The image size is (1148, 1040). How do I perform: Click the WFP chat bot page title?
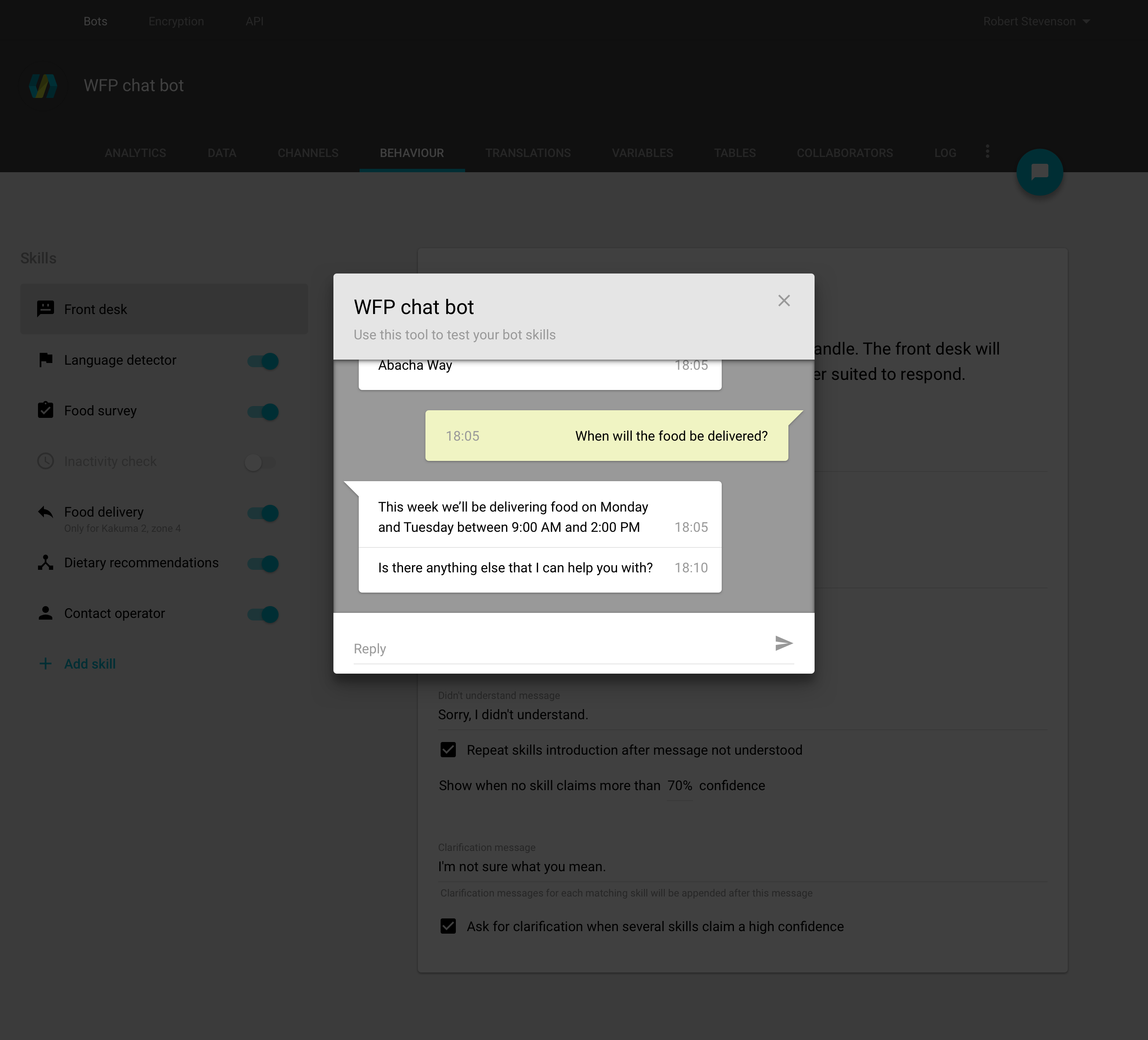134,85
